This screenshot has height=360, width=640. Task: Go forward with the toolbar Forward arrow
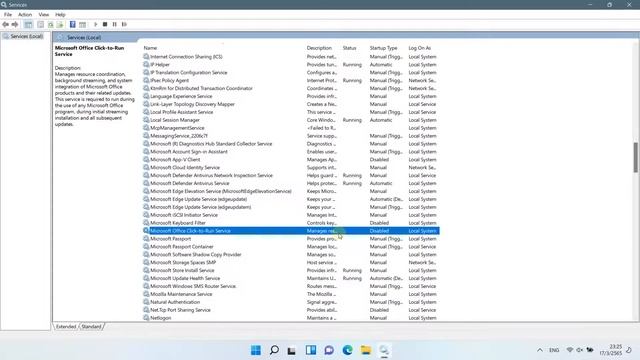[x=15, y=24]
